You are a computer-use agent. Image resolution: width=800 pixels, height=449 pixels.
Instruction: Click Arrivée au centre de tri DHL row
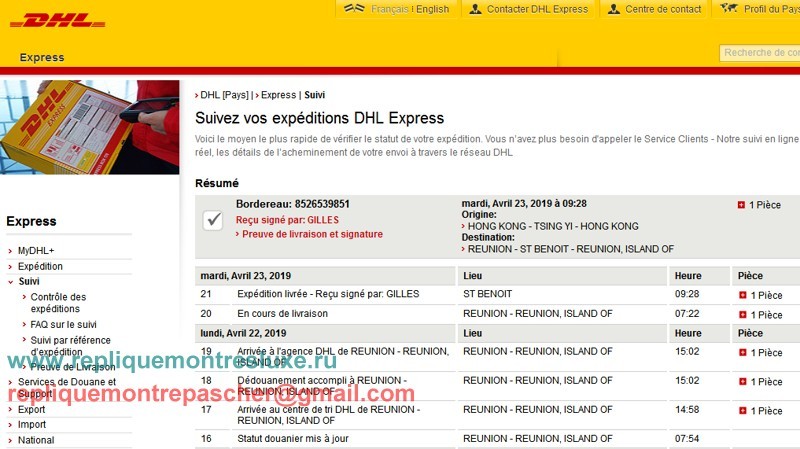point(328,415)
